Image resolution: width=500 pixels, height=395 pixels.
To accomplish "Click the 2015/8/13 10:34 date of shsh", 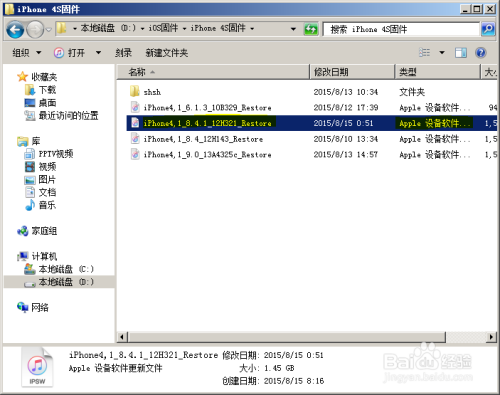I will pyautogui.click(x=346, y=92).
